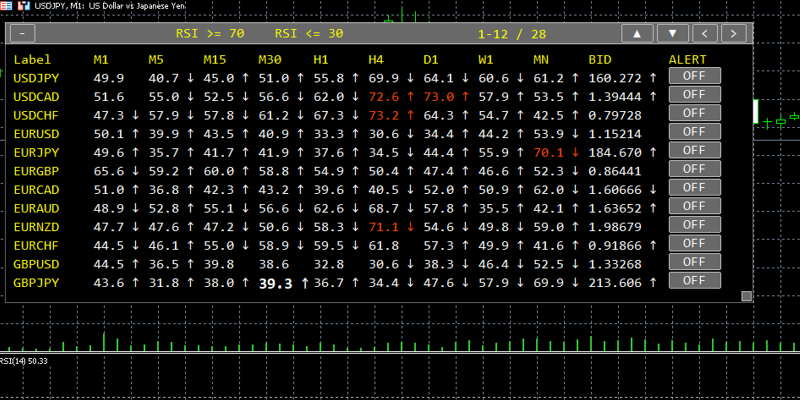The image size is (800, 400).
Task: Click EURJPY MN value 70.1
Action: click(549, 153)
